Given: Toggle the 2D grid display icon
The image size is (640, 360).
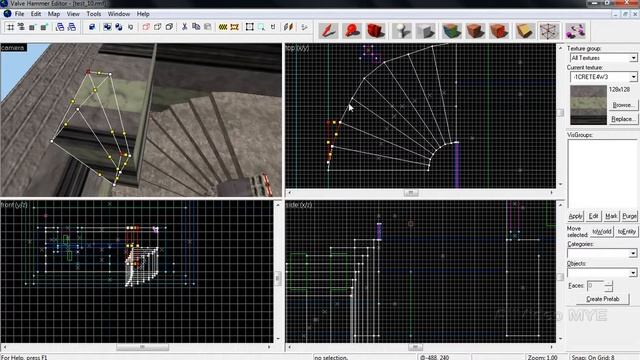Looking at the screenshot, I should [x=11, y=27].
